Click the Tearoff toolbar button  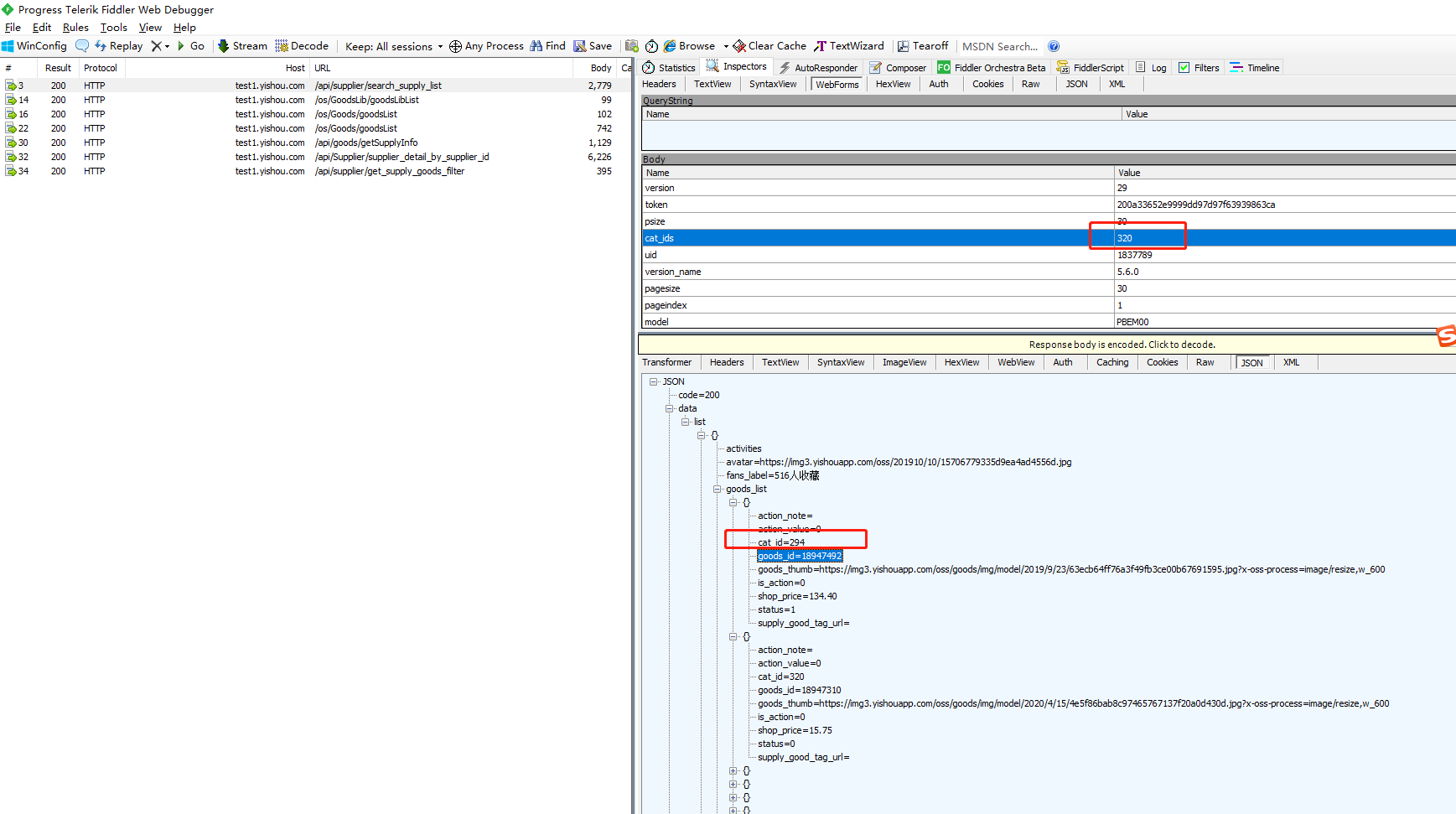click(923, 46)
